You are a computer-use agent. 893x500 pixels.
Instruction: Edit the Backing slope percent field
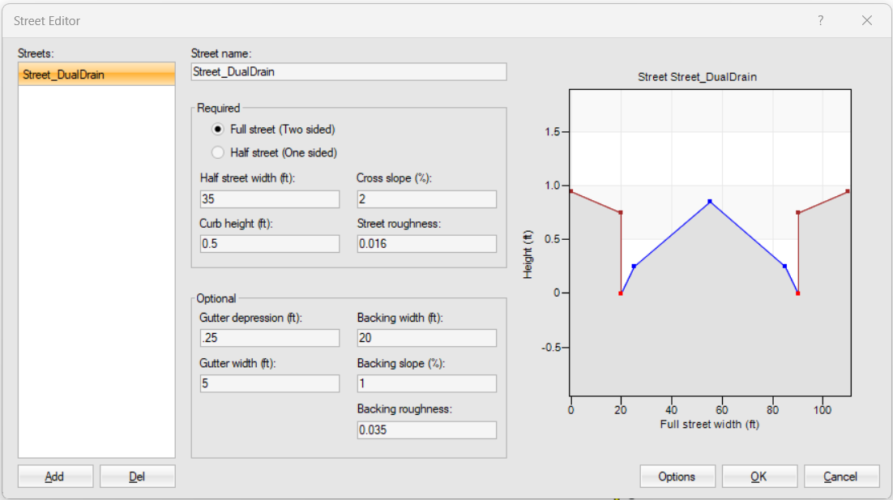click(427, 383)
